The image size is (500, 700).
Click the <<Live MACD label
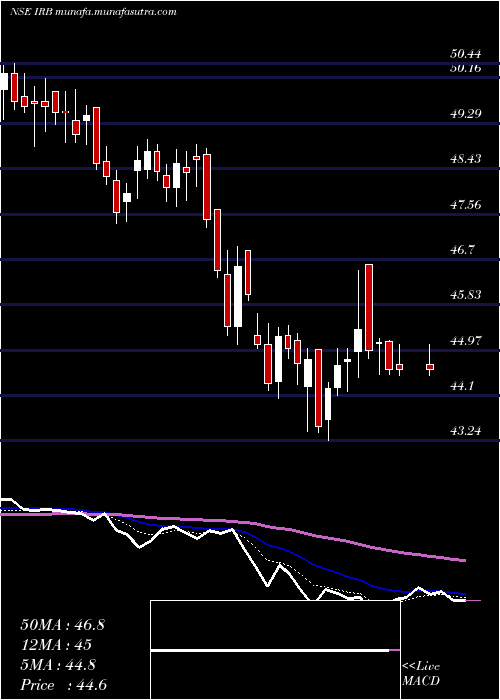(x=421, y=674)
